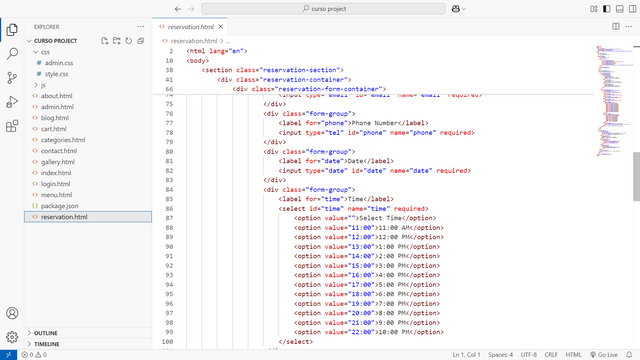Viewport: 640px width, 360px height.
Task: Go forward using the navigation arrow
Action: point(191,9)
